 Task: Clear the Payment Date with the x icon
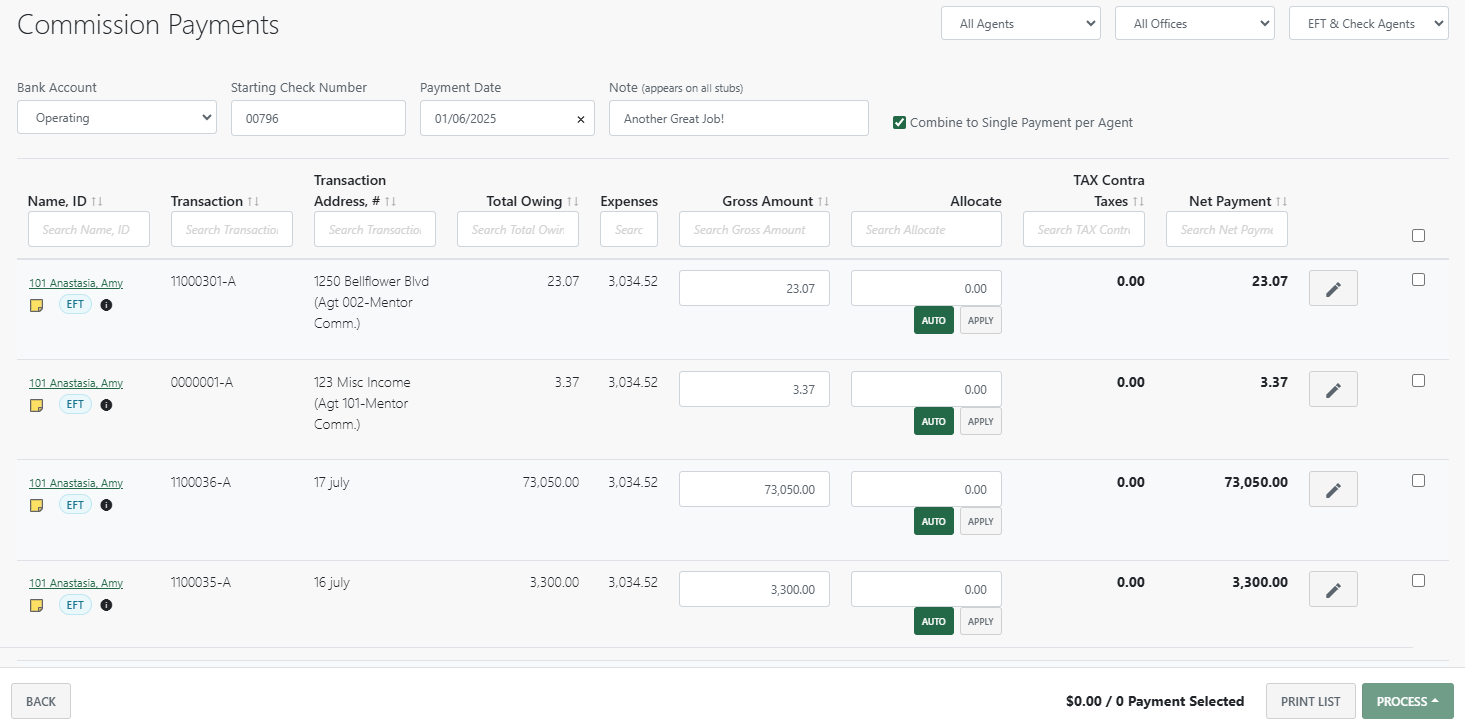581,119
